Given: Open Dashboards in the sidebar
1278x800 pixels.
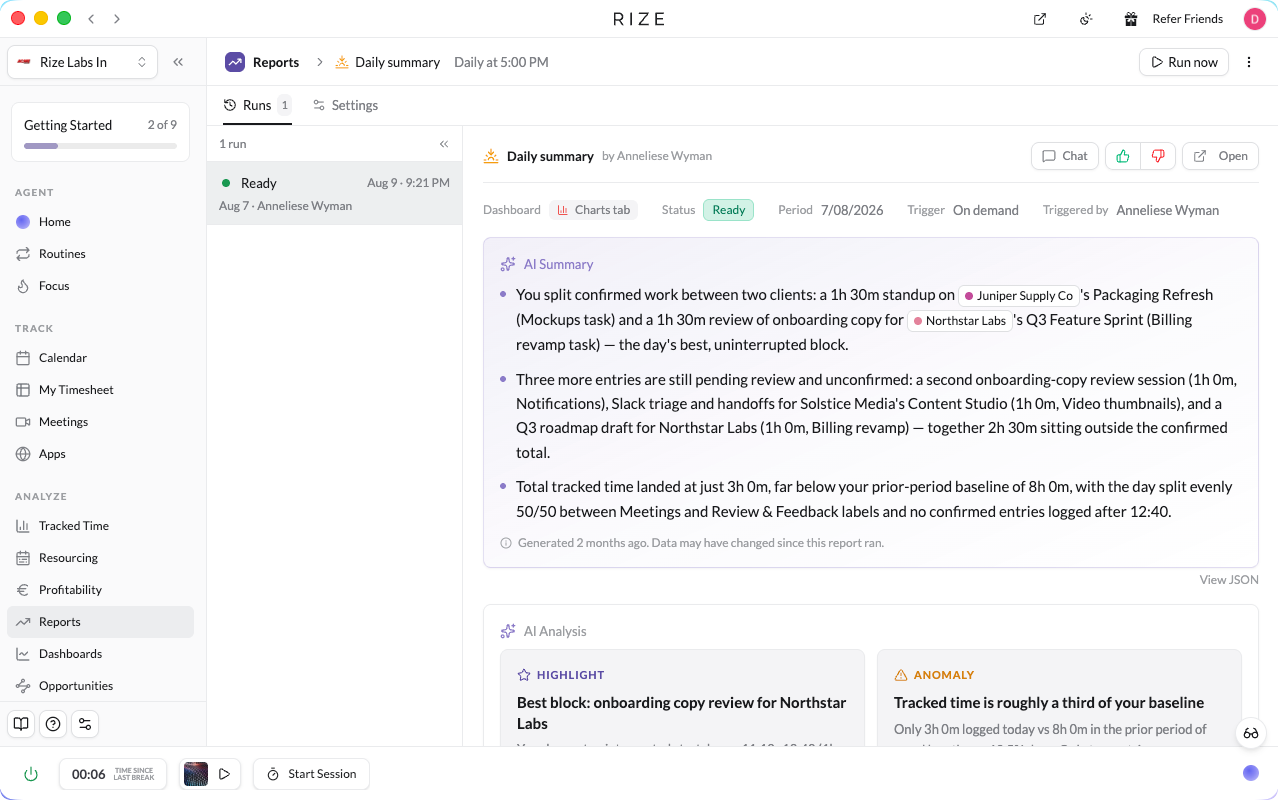Looking at the screenshot, I should tap(100, 654).
